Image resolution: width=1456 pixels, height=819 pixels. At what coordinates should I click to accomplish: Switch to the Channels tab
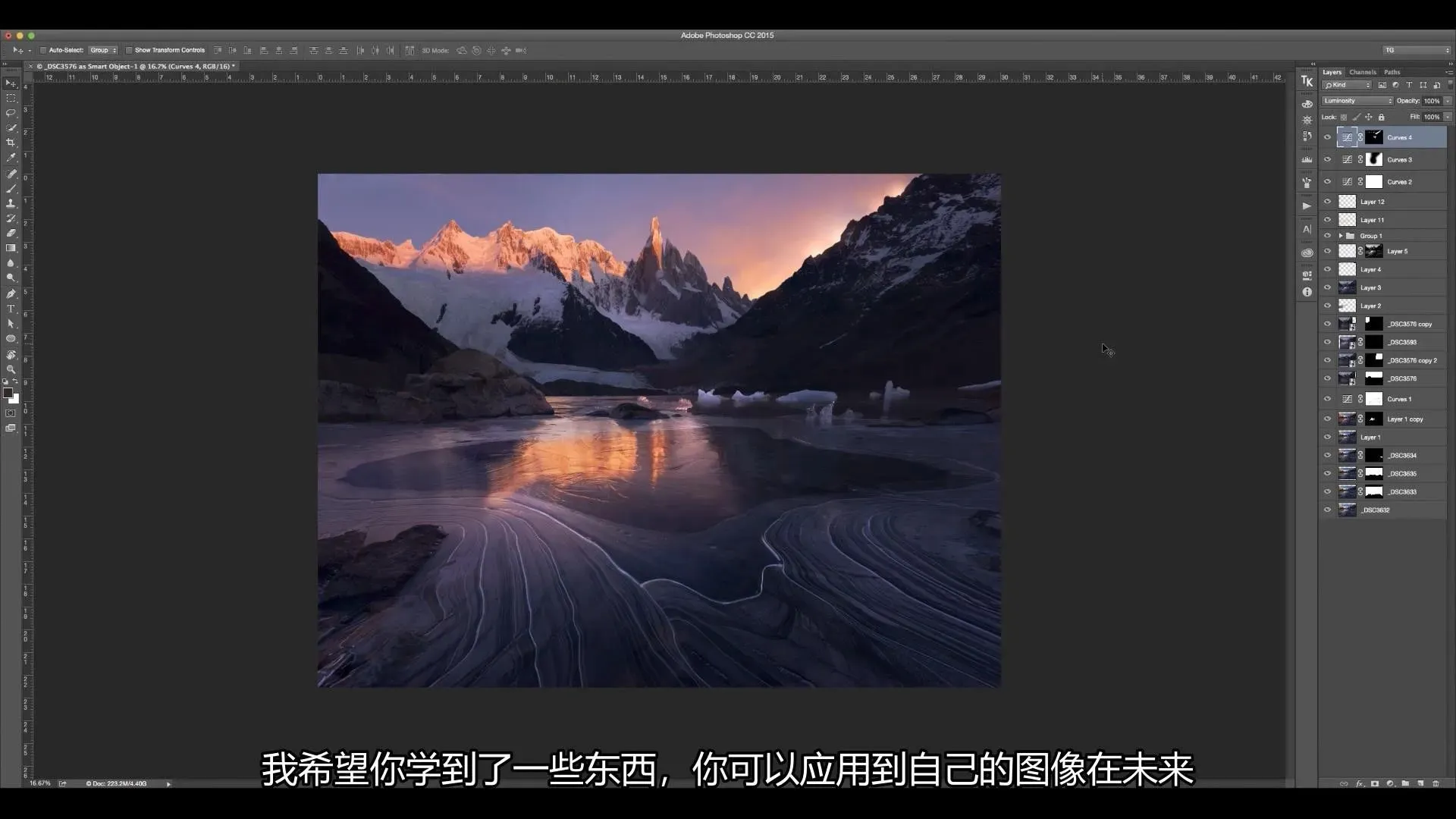(x=1363, y=72)
